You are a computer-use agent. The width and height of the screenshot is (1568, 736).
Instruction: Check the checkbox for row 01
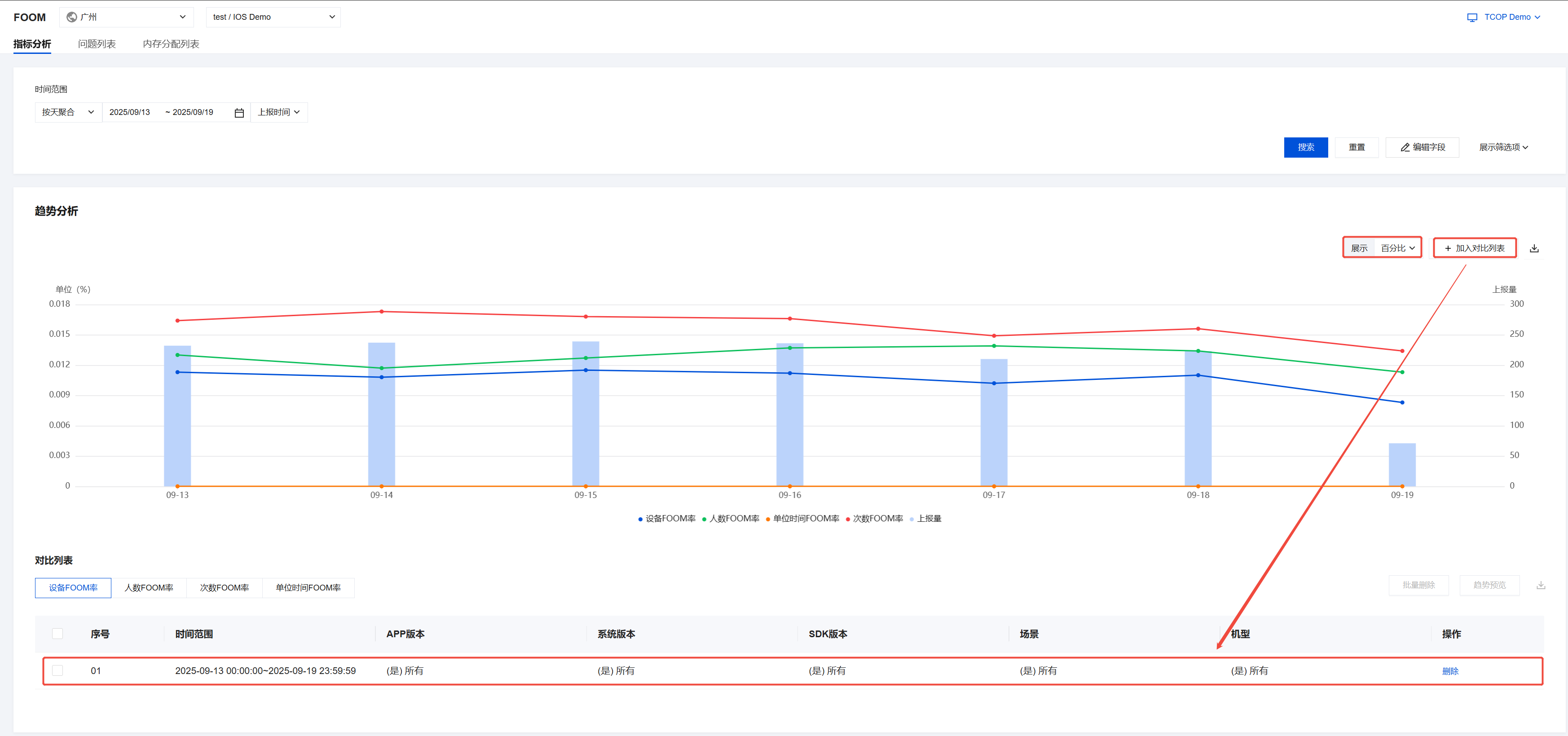pyautogui.click(x=58, y=670)
